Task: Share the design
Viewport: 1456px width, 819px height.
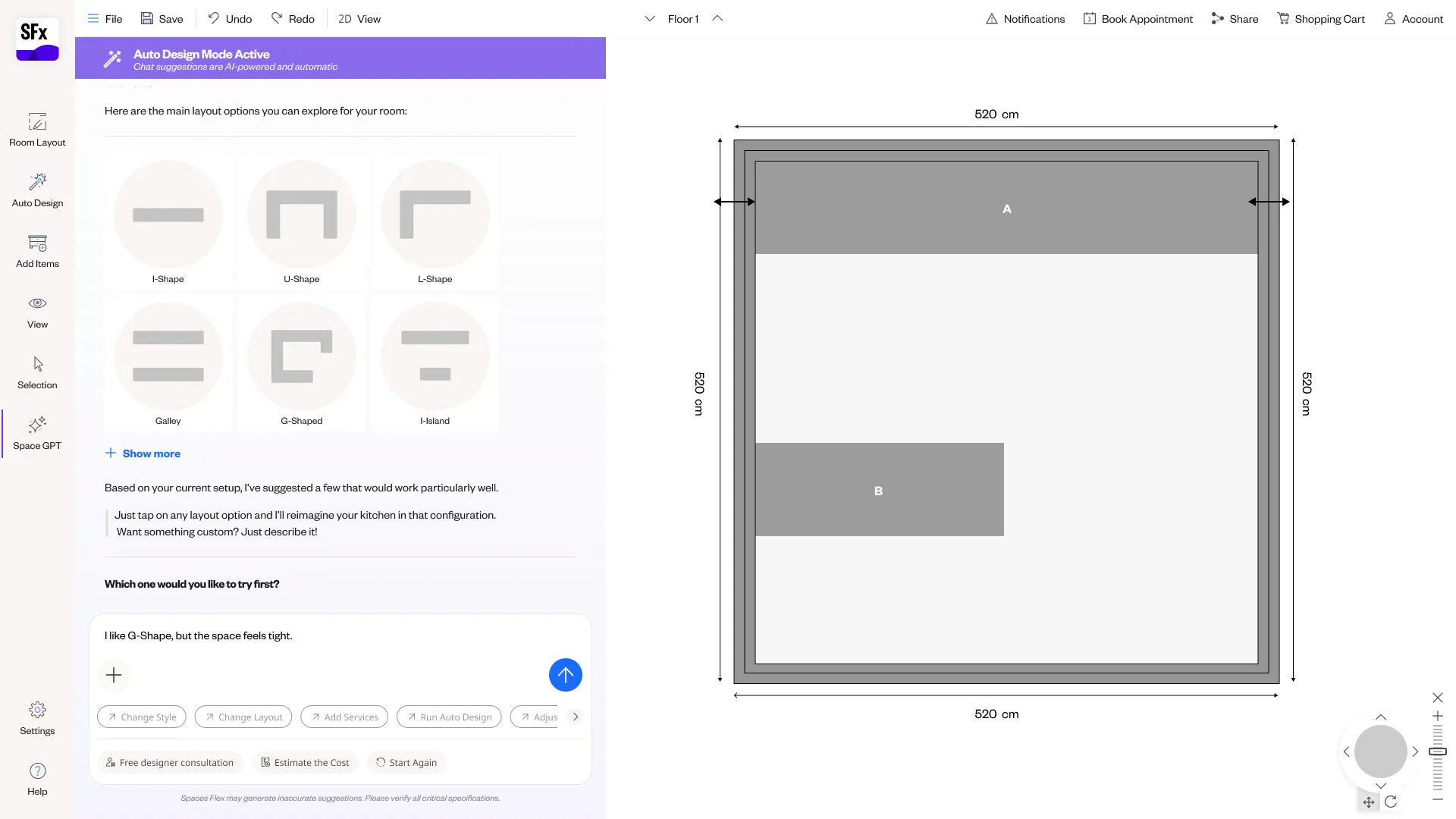Action: tap(1235, 19)
